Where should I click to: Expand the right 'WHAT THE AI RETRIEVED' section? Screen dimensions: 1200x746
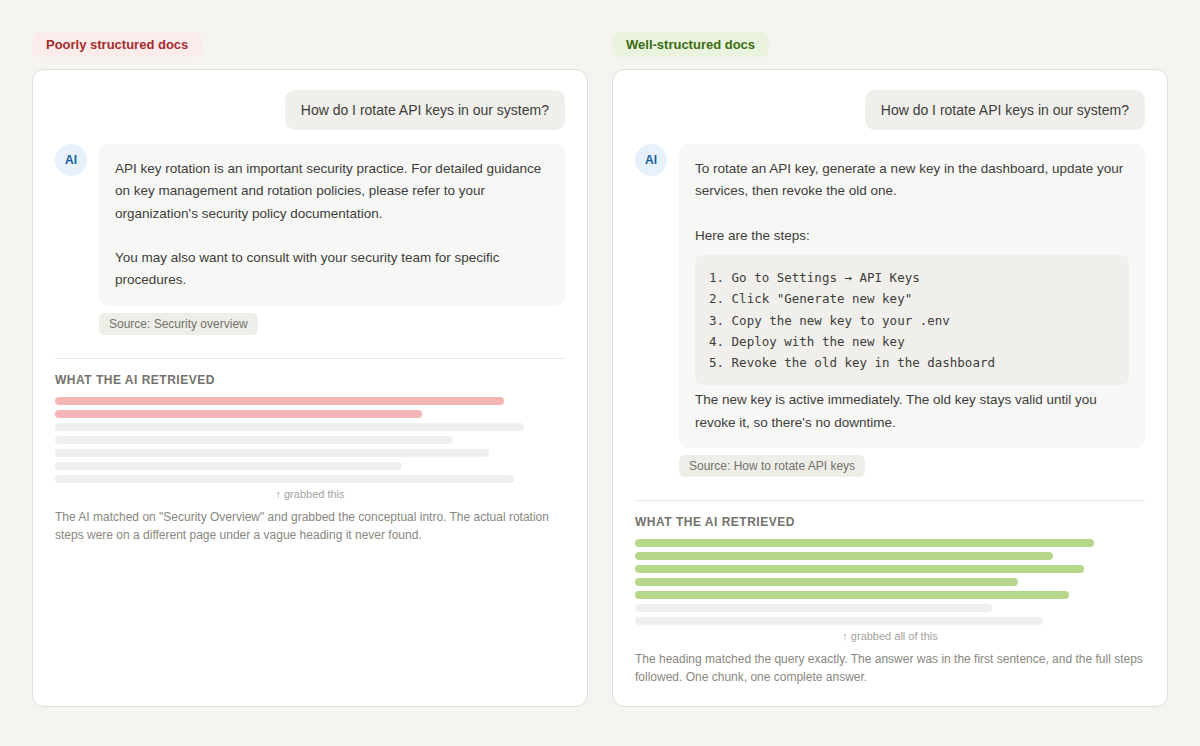click(x=714, y=521)
